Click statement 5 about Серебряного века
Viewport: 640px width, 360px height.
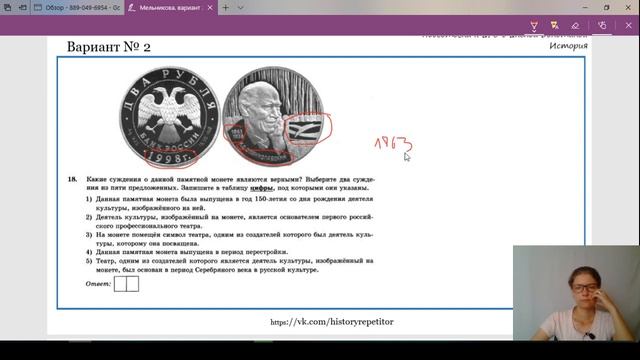pyautogui.click(x=229, y=265)
